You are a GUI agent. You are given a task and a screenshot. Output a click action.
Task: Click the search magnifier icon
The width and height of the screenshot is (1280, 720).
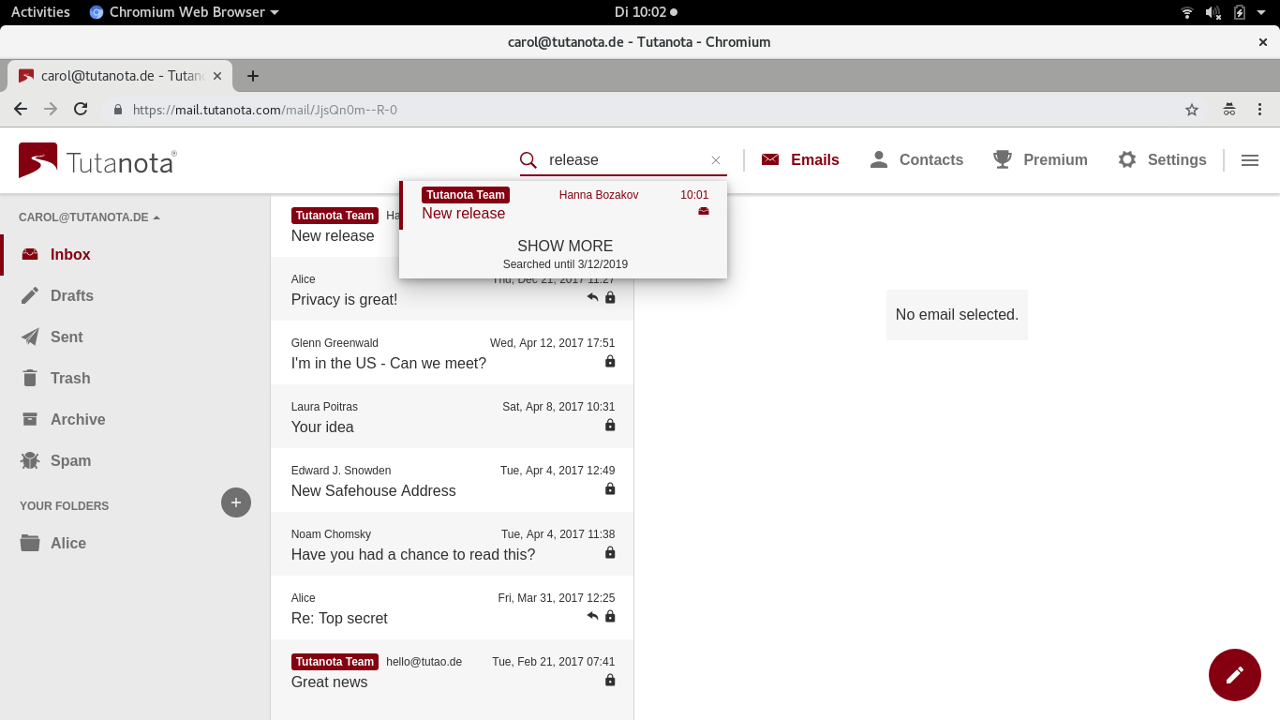(528, 160)
